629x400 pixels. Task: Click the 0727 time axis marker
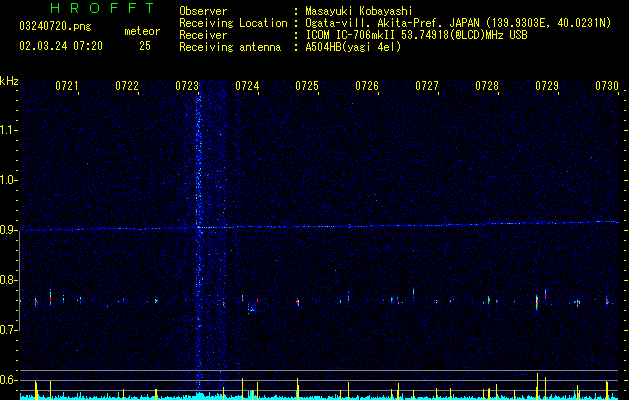(427, 85)
